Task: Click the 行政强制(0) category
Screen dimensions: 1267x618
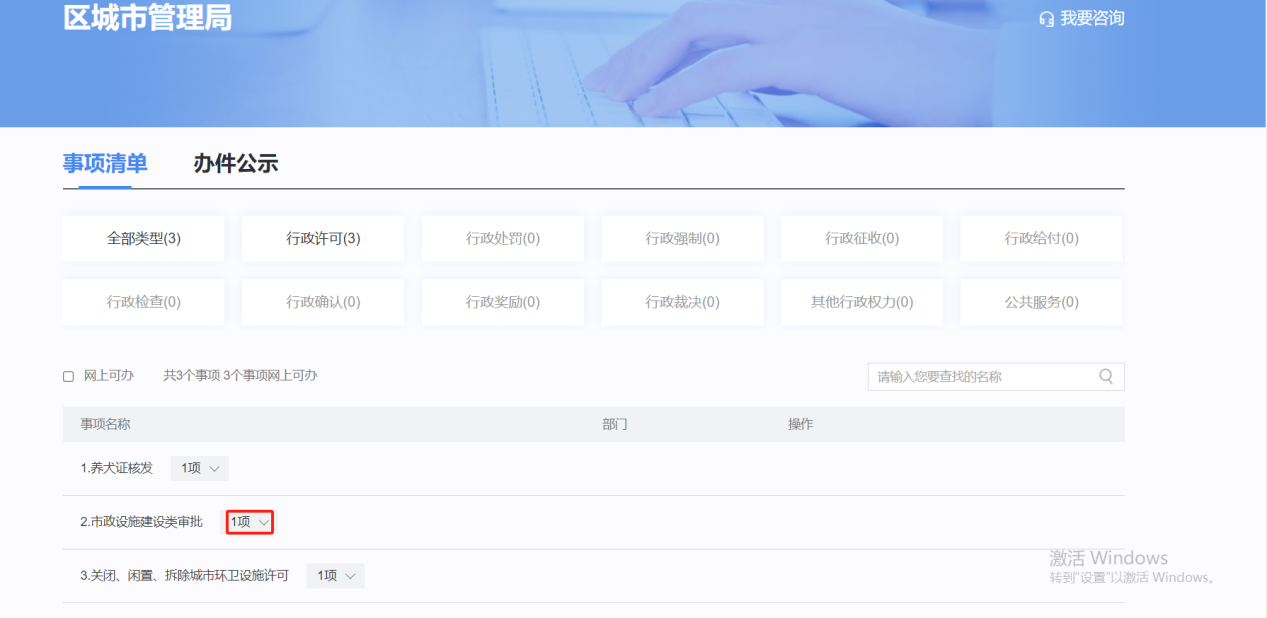Action: click(682, 238)
